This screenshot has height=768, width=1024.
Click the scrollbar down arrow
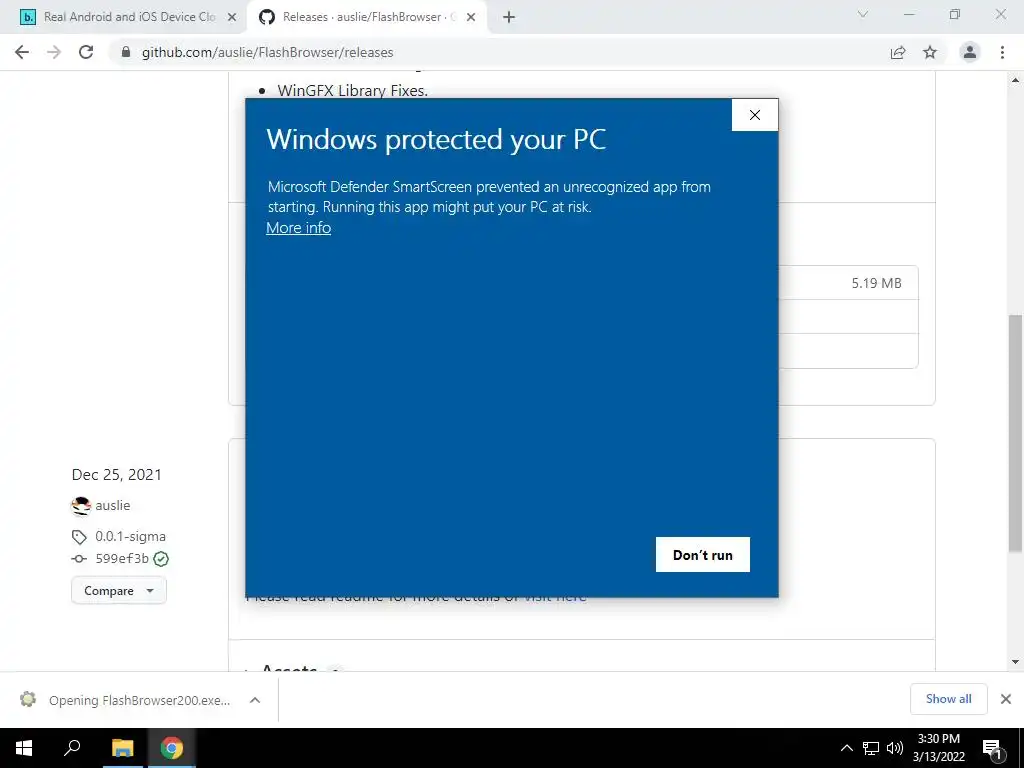click(1015, 662)
